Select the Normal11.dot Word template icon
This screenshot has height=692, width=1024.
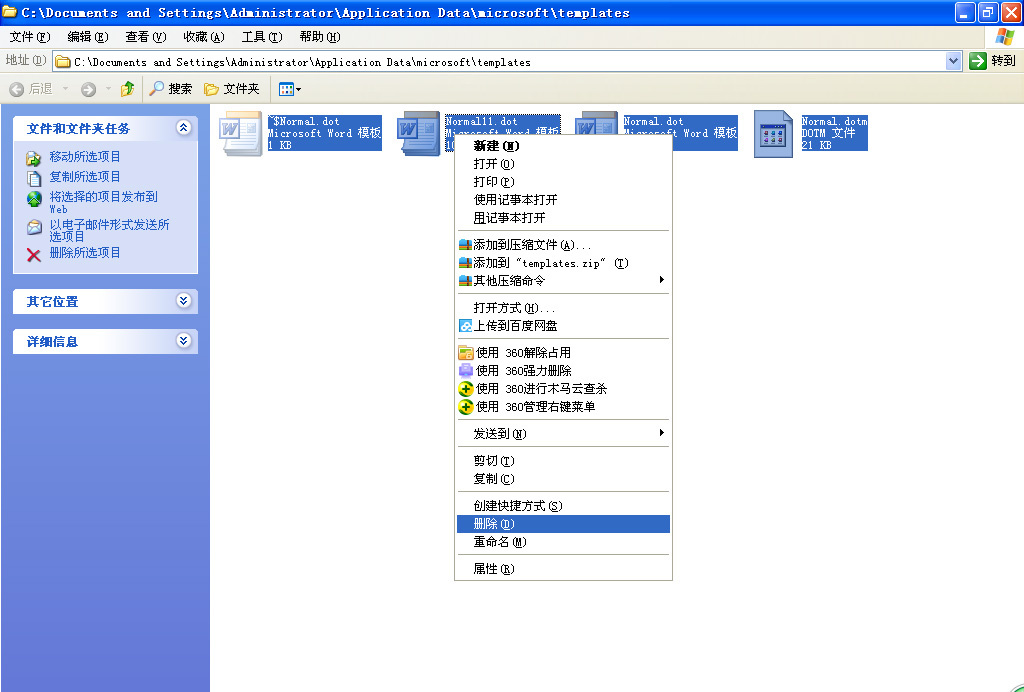pyautogui.click(x=419, y=133)
